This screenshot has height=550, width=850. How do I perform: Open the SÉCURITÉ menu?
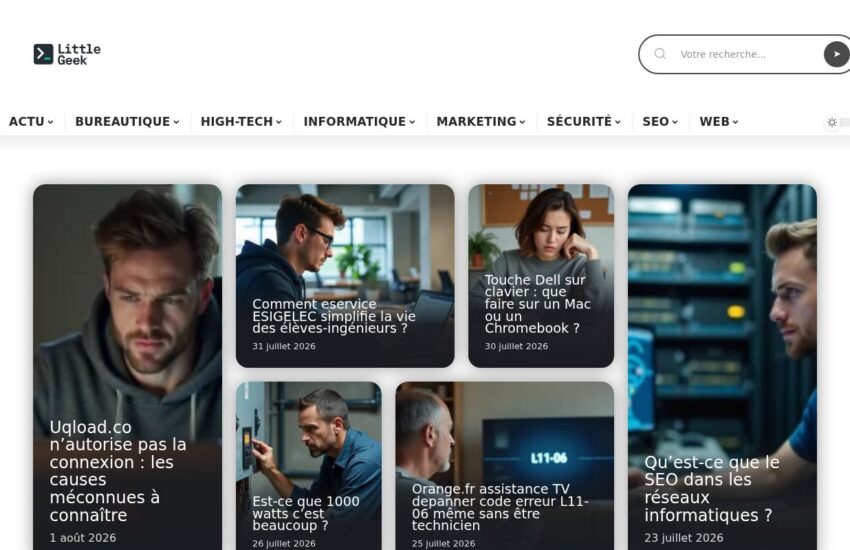point(584,121)
